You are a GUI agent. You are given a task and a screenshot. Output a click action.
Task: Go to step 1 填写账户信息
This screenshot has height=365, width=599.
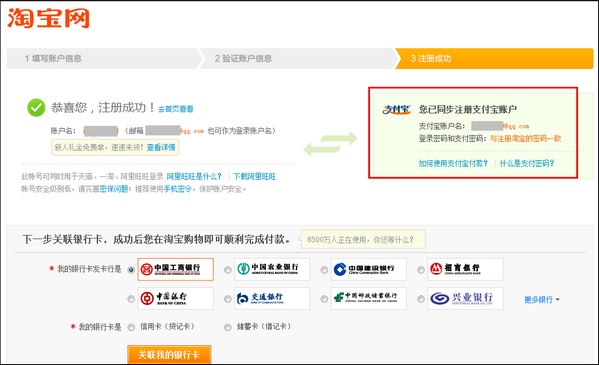103,58
